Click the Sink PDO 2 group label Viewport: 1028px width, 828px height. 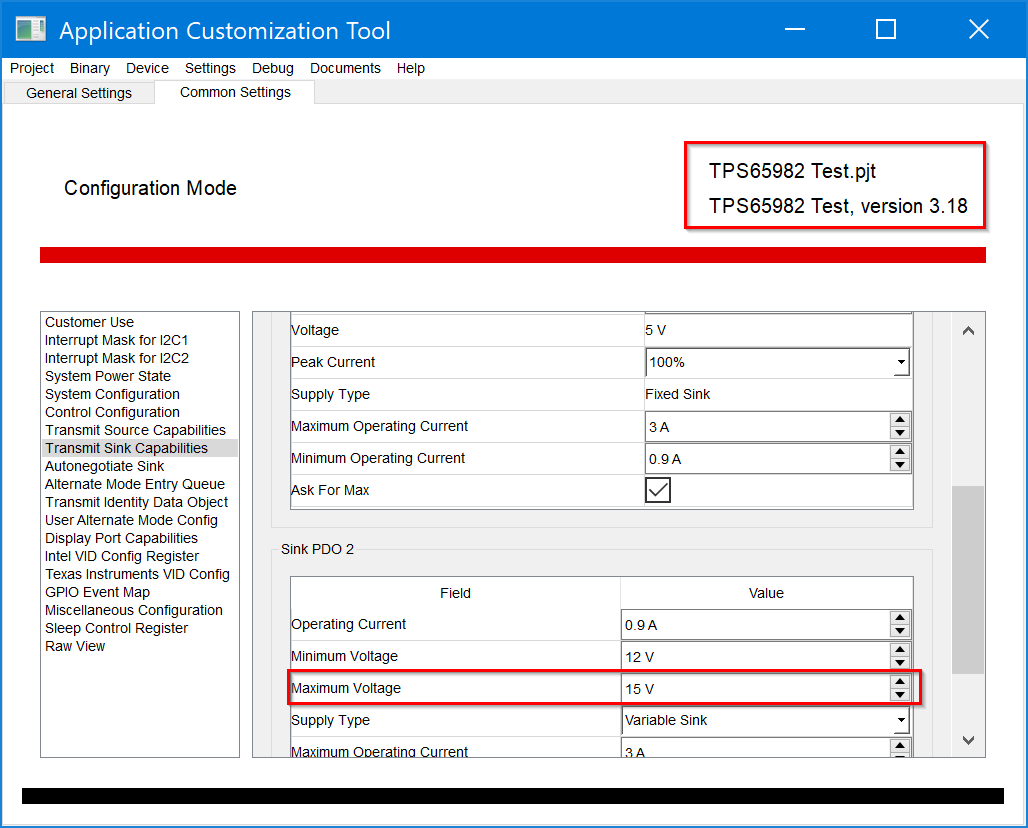[x=317, y=549]
